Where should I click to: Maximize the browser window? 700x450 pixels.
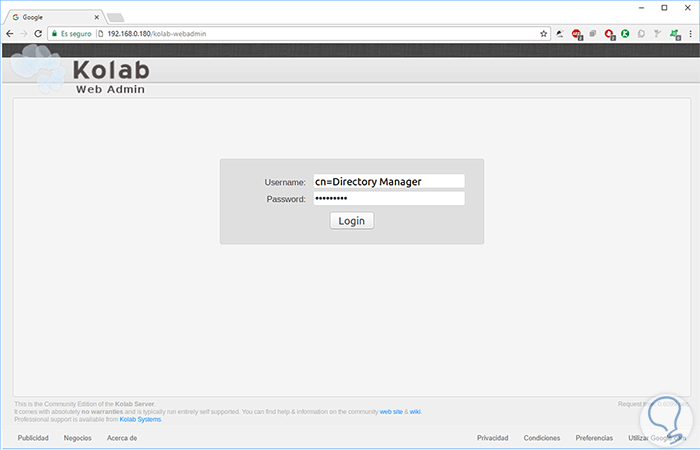click(664, 8)
